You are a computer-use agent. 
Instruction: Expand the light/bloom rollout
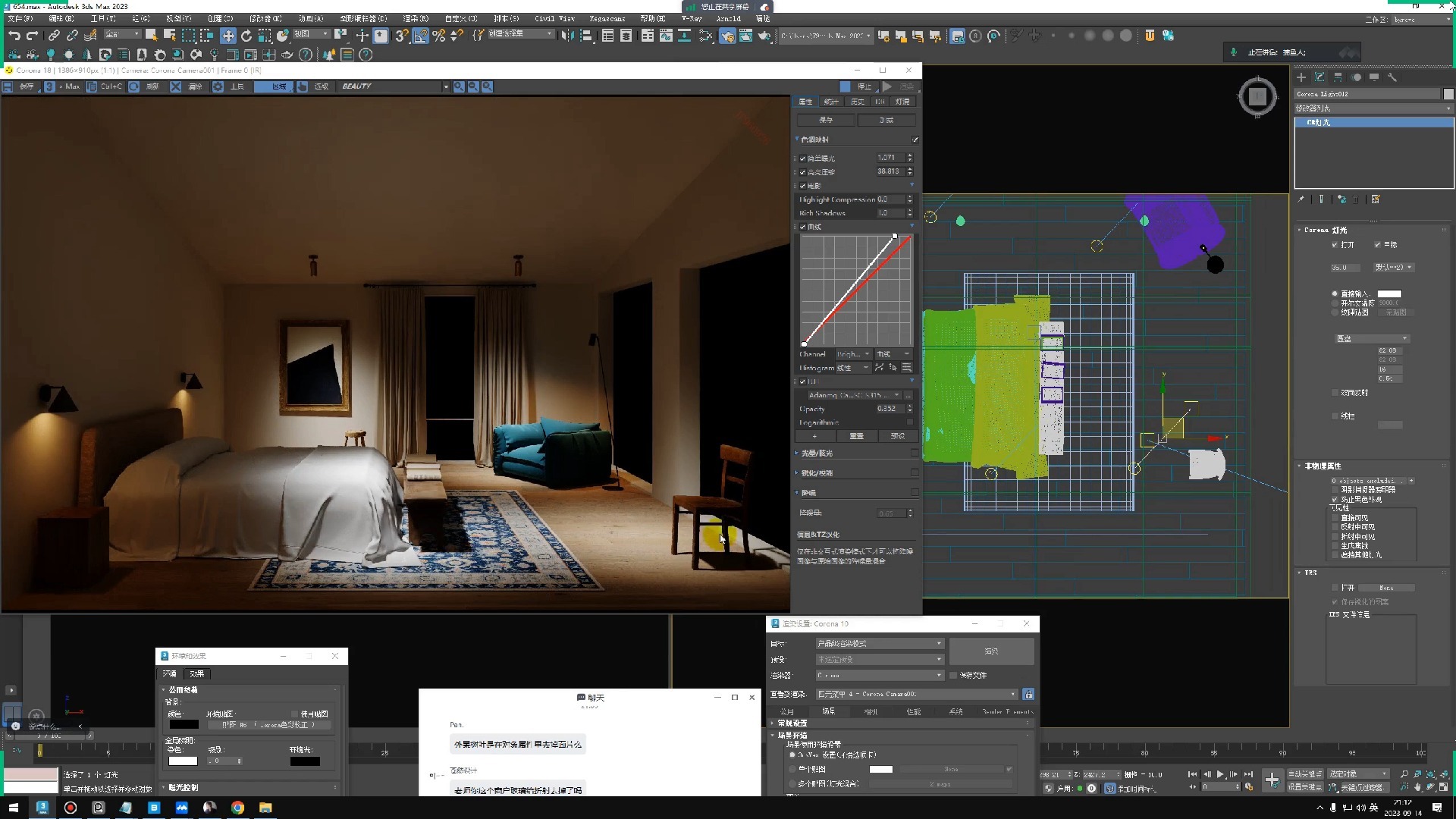[x=817, y=453]
